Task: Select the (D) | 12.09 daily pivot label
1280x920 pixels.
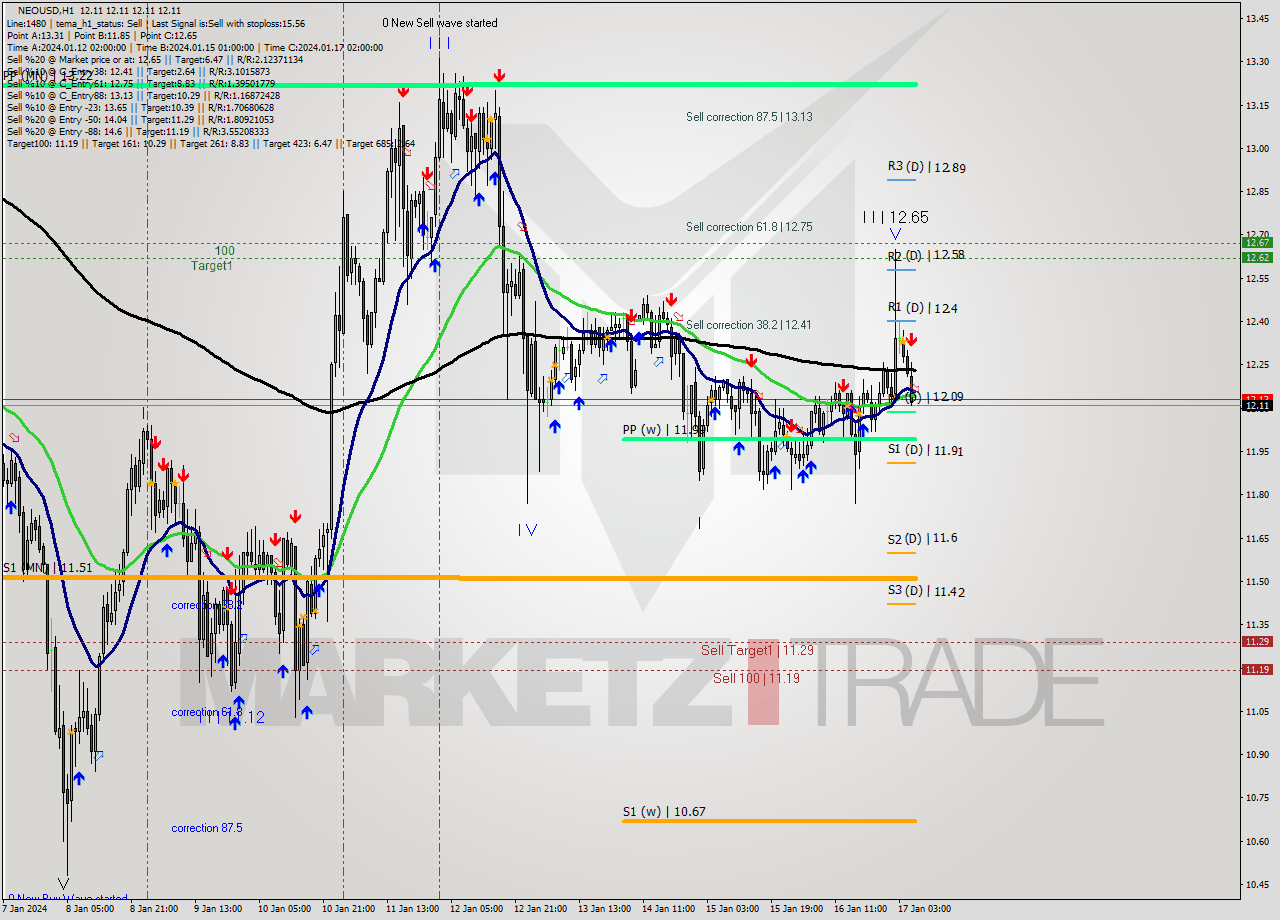Action: pyautogui.click(x=934, y=398)
